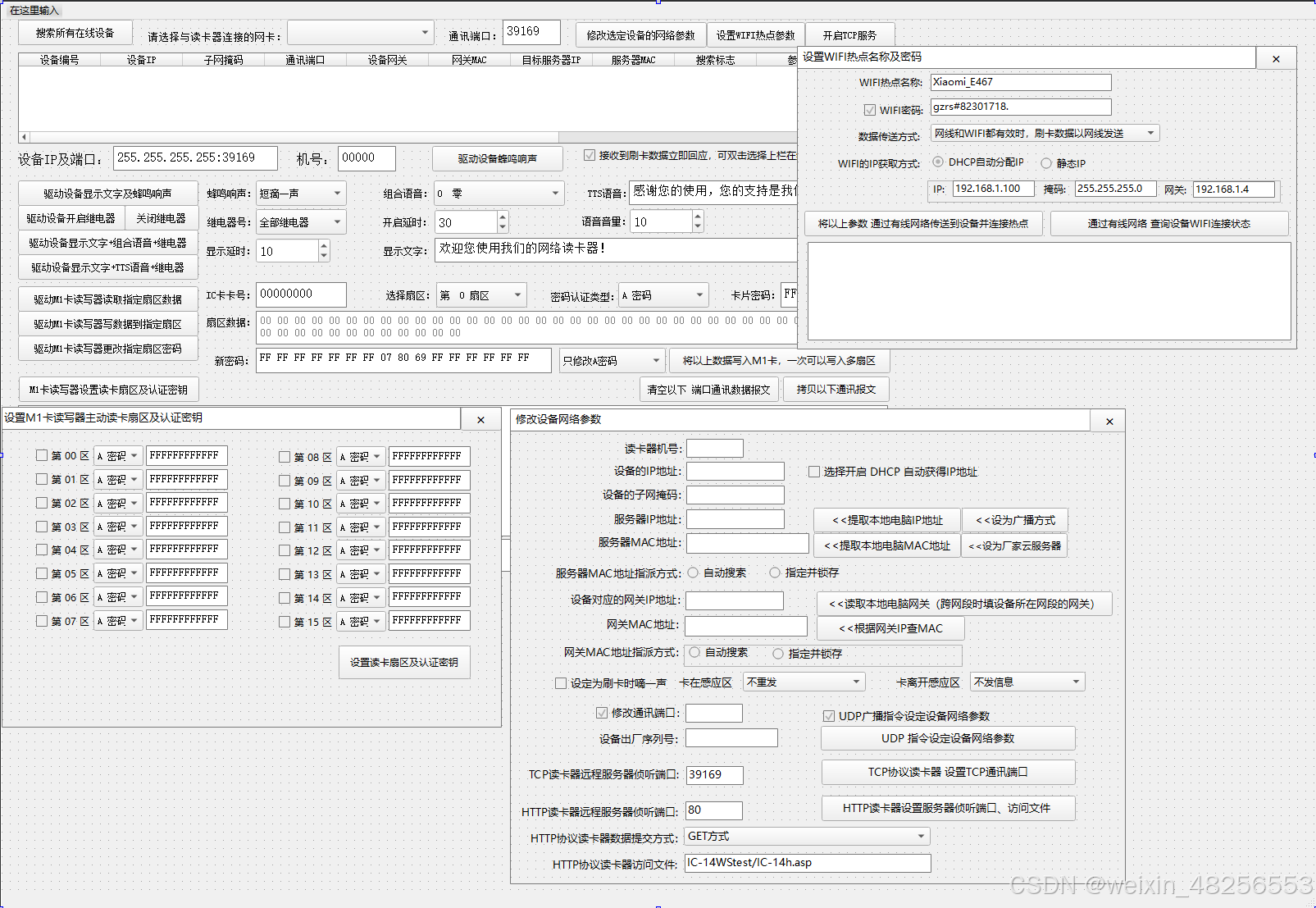Select DHCP自动分配IP radio option
Image resolution: width=1316 pixels, height=908 pixels.
click(x=938, y=162)
